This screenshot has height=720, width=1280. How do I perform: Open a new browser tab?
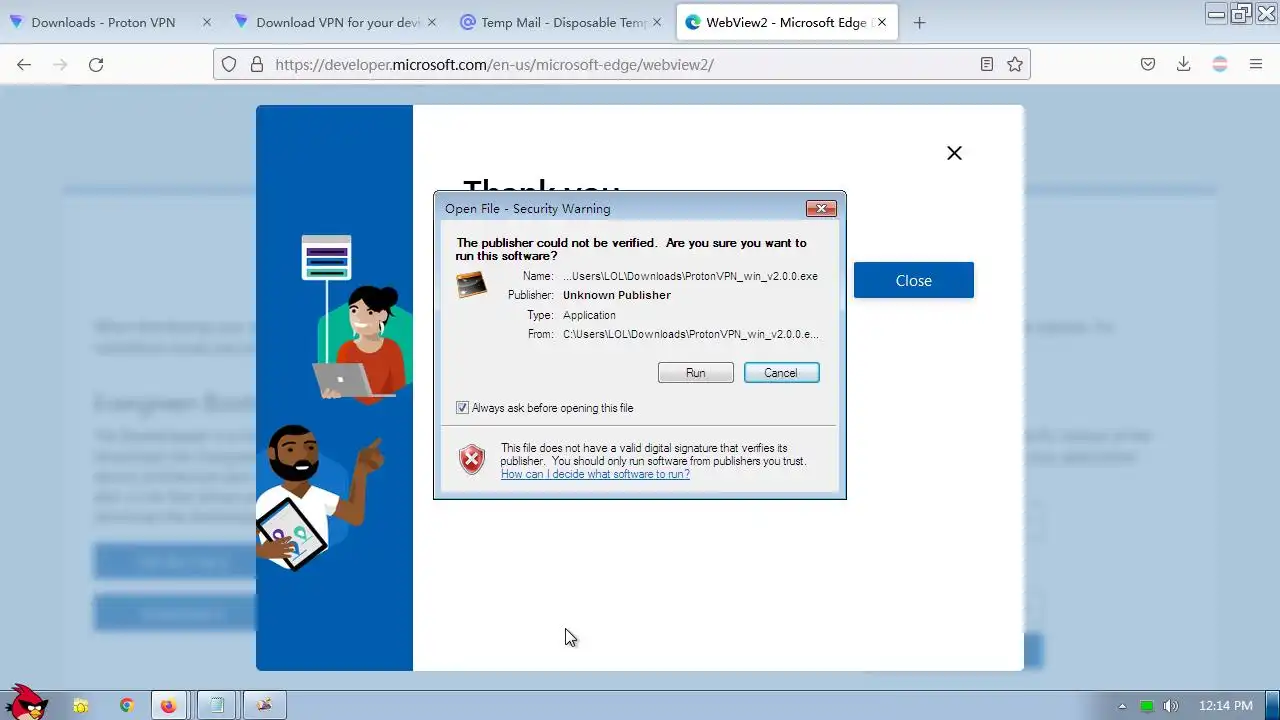click(x=919, y=22)
